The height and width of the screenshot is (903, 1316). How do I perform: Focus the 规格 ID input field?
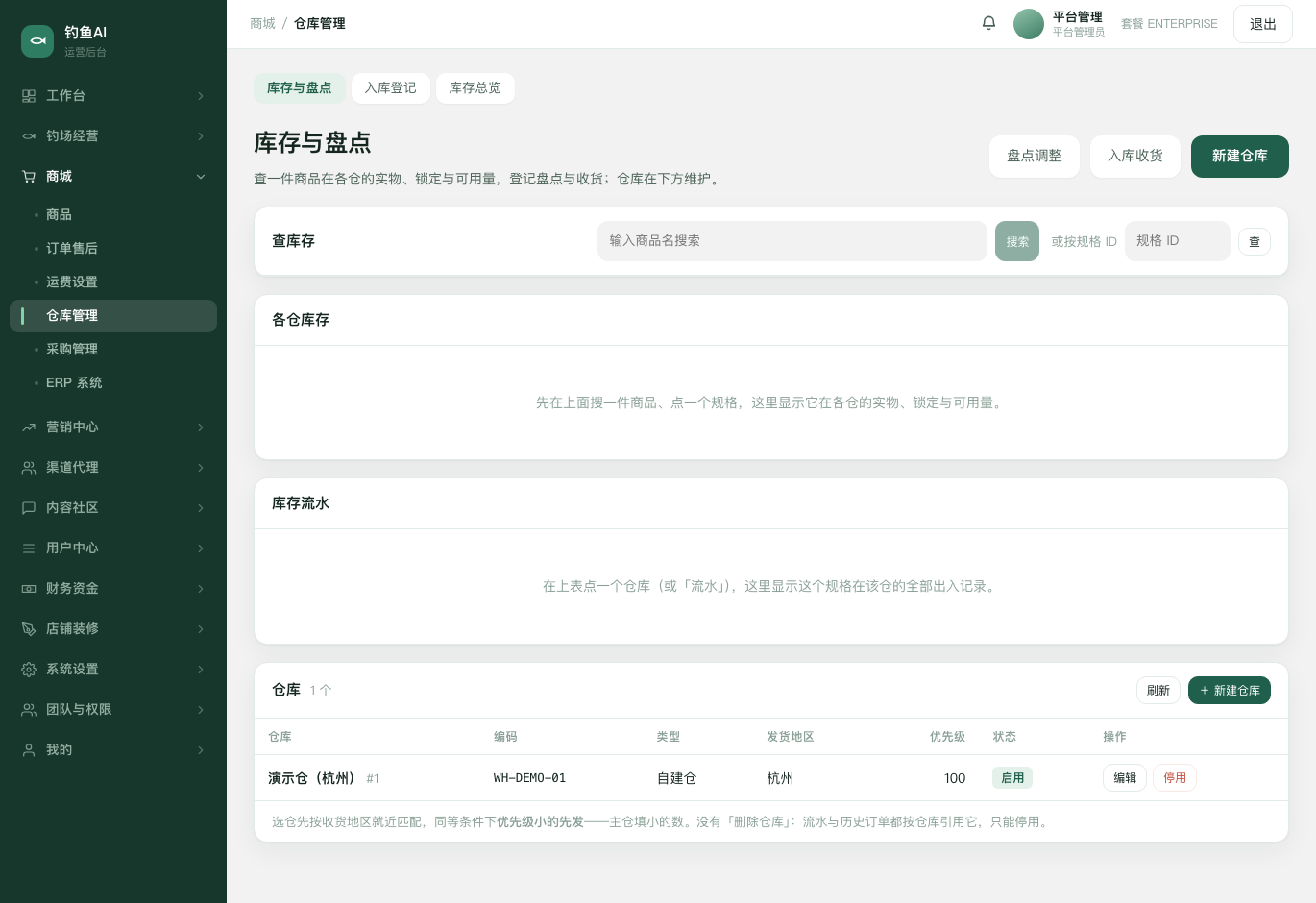(1178, 241)
